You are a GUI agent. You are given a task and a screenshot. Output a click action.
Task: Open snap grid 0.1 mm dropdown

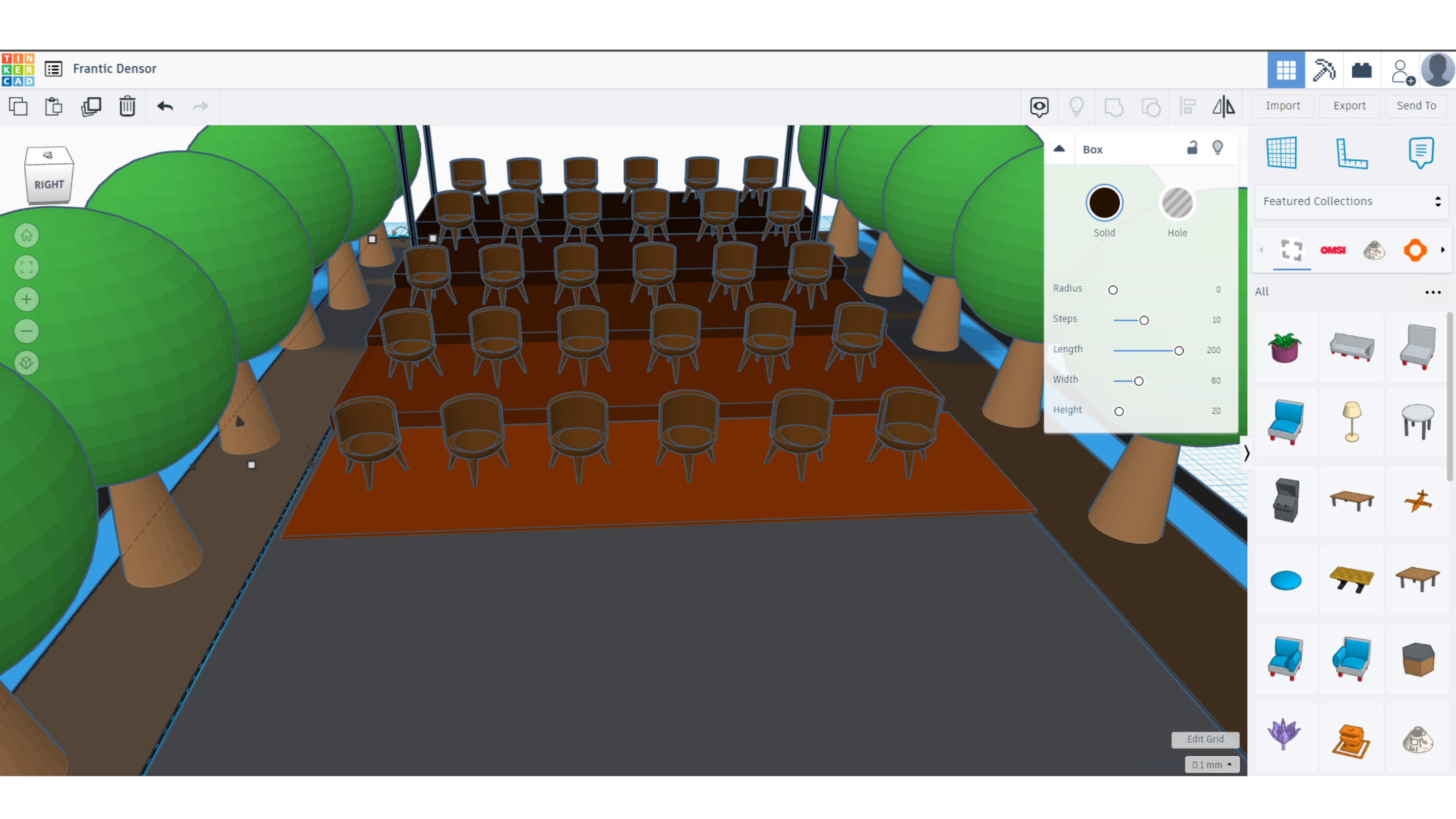tap(1212, 765)
